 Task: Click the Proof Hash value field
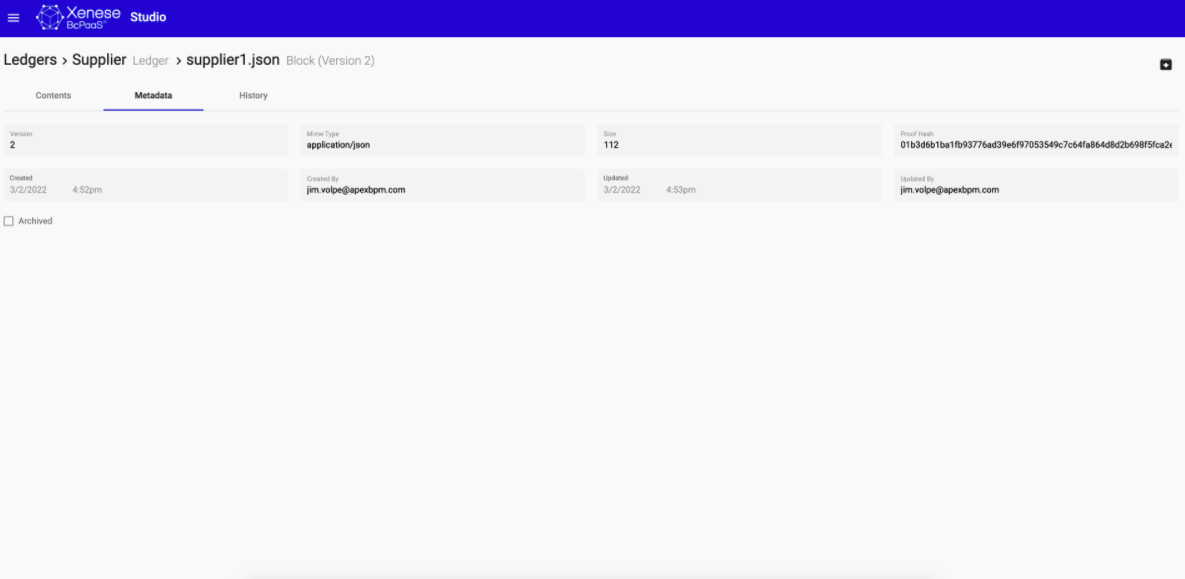(x=1036, y=140)
